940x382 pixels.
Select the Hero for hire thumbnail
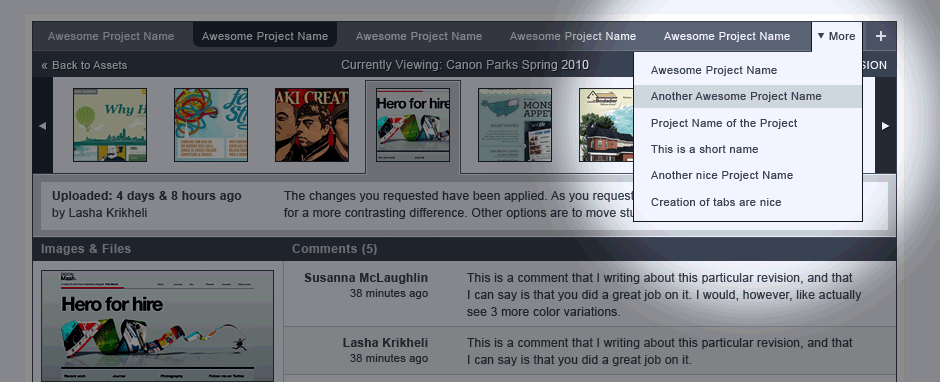pos(413,125)
